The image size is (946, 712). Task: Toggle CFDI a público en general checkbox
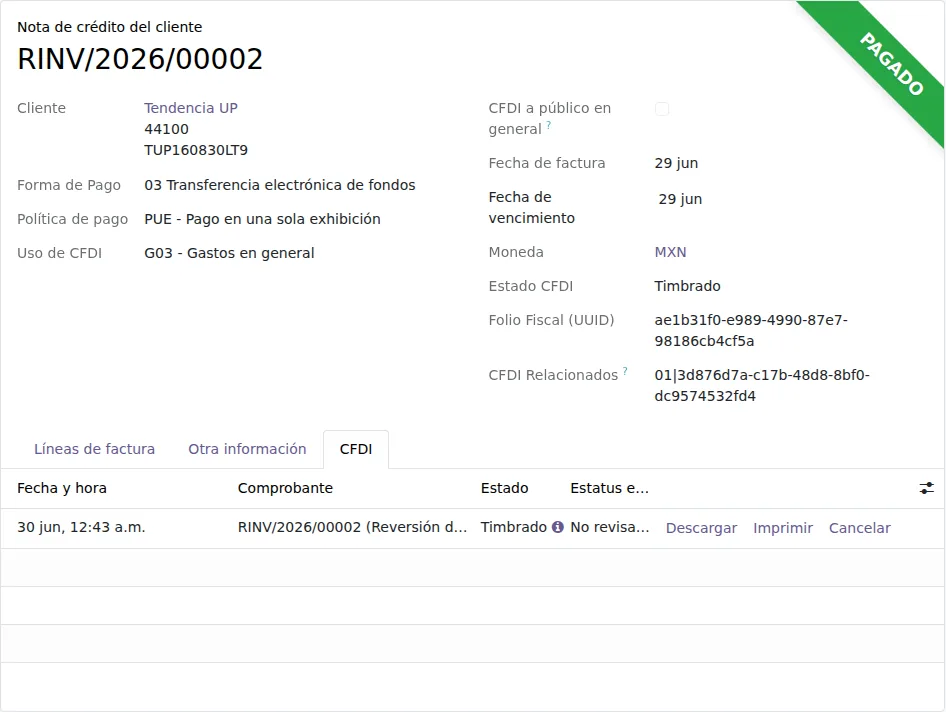pos(662,109)
